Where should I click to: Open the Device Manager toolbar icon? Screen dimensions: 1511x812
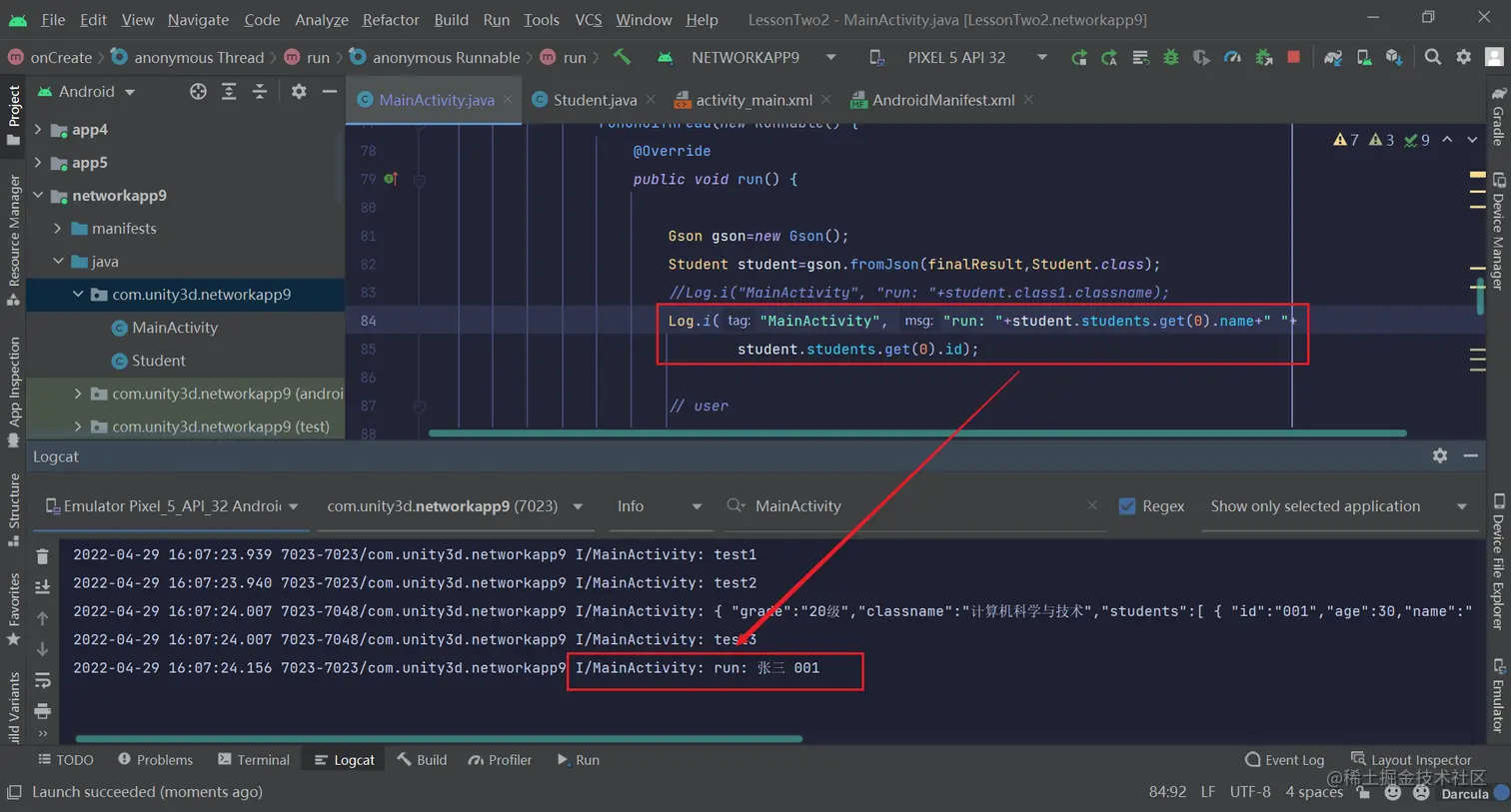1363,57
